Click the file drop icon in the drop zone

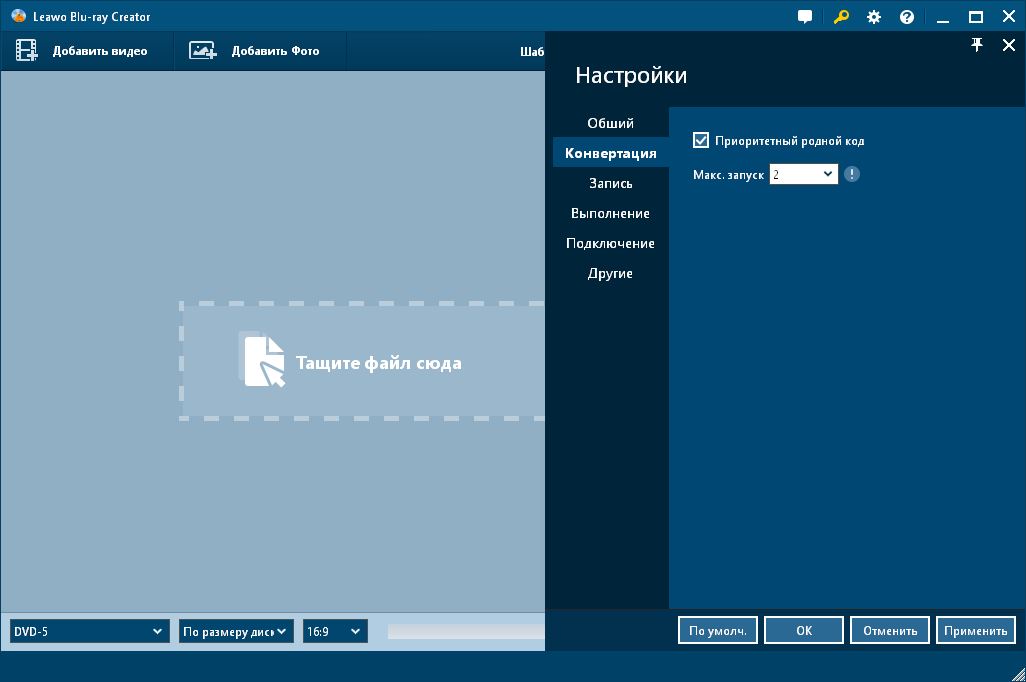262,359
